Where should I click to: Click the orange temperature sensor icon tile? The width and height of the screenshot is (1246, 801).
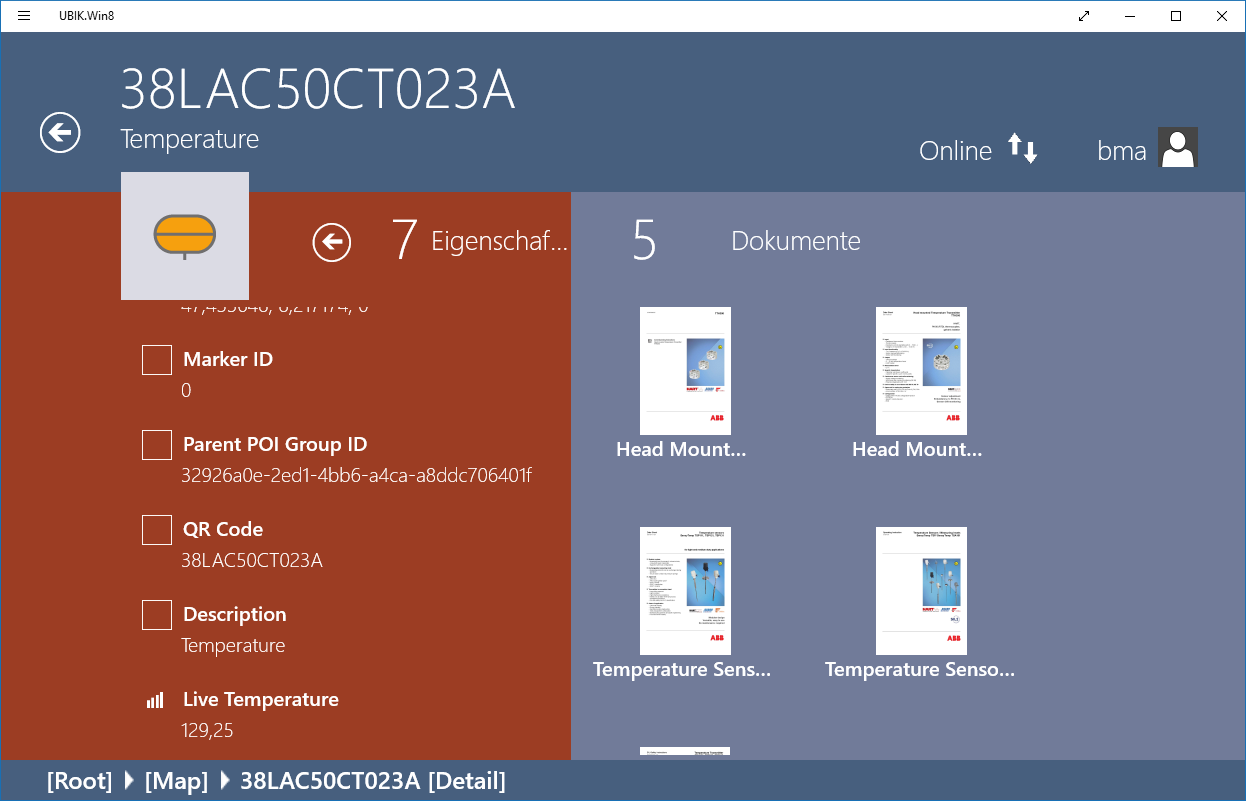(185, 236)
